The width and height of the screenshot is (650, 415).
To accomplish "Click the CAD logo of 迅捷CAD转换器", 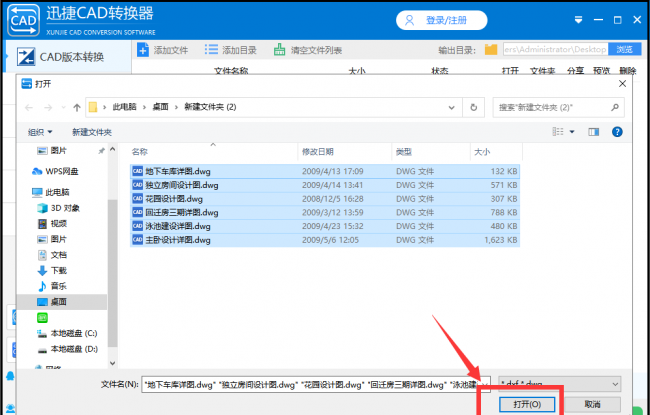I will coord(24,20).
